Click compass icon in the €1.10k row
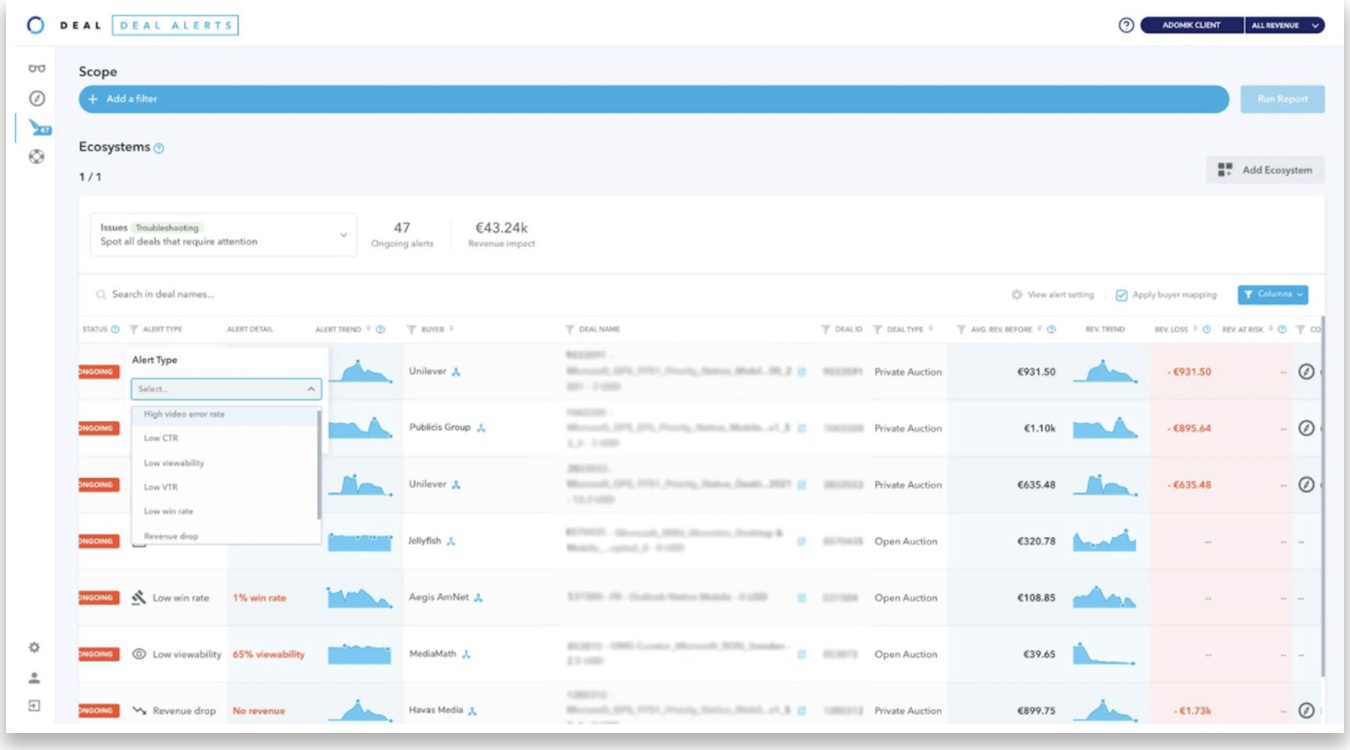 pyautogui.click(x=1306, y=428)
